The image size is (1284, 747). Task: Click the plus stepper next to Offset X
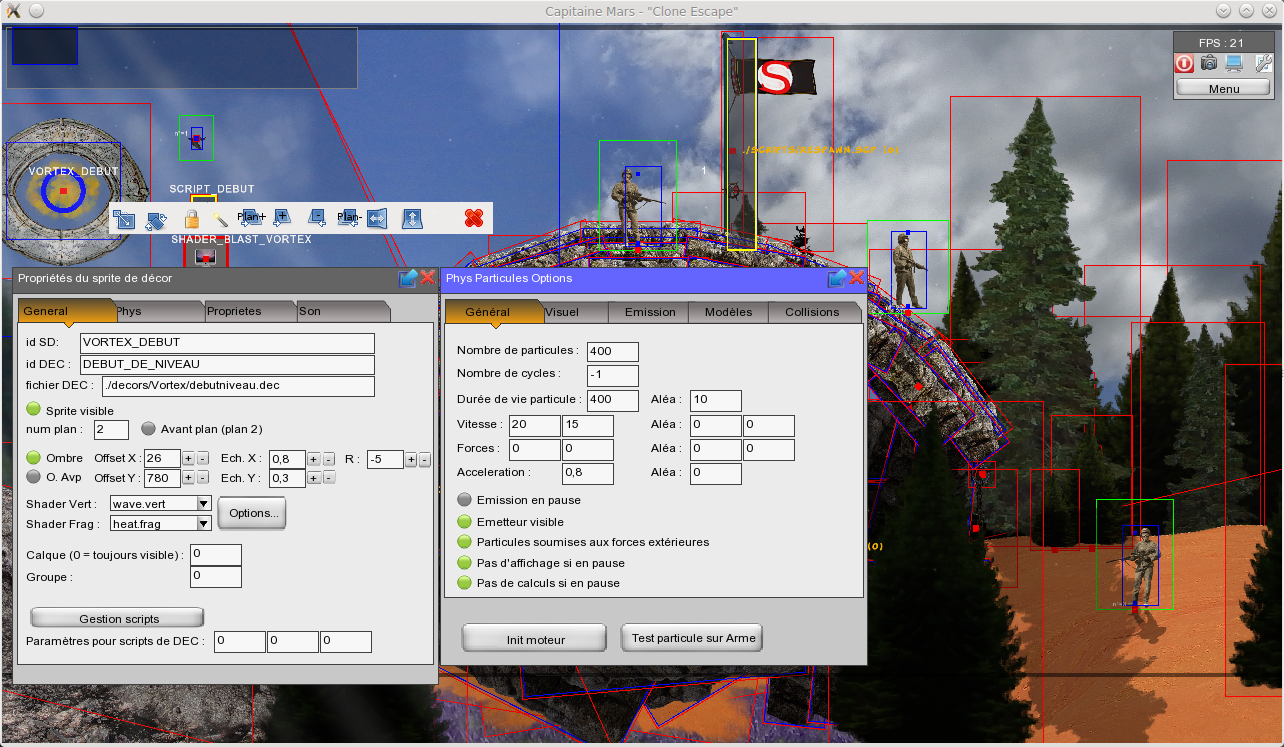[188, 457]
